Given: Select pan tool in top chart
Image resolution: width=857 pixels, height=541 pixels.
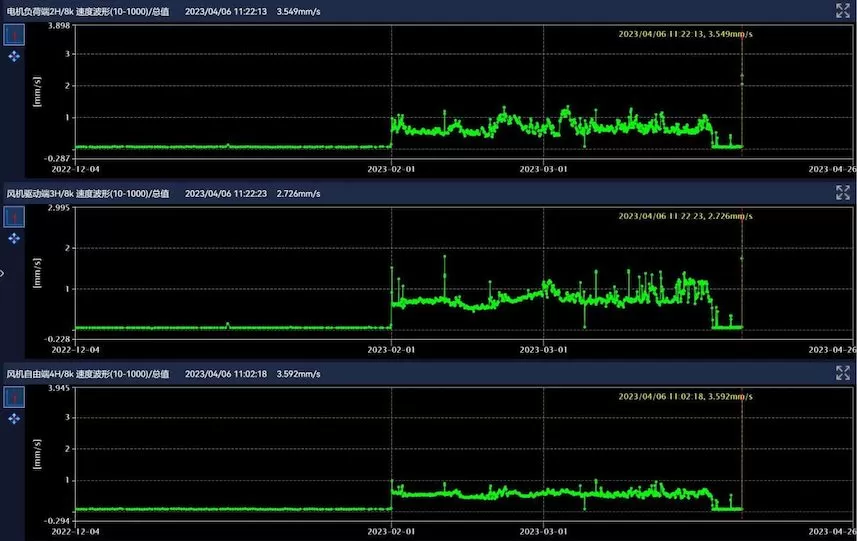Looking at the screenshot, I should [14, 57].
